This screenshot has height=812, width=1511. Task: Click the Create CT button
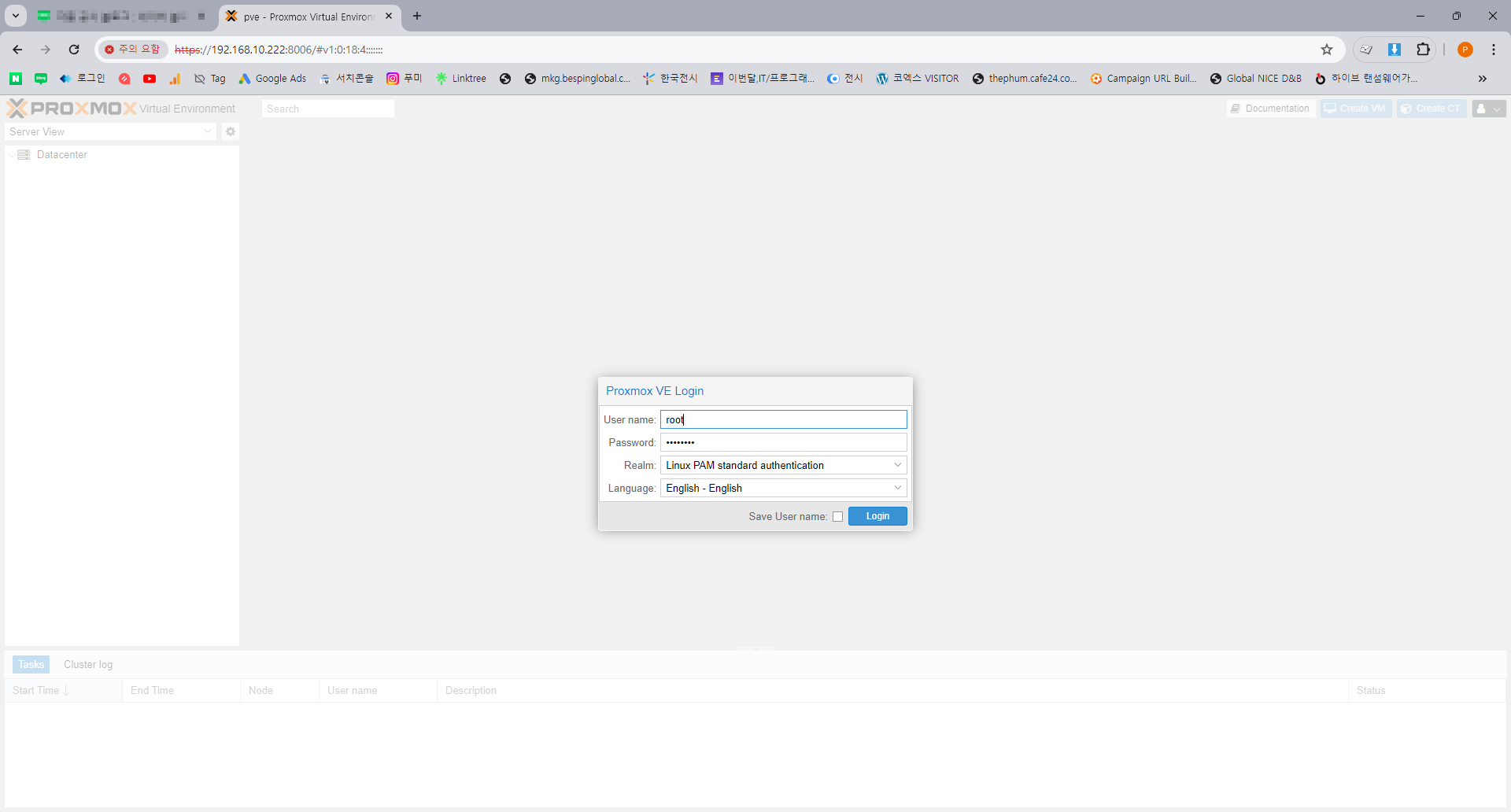[x=1432, y=109]
